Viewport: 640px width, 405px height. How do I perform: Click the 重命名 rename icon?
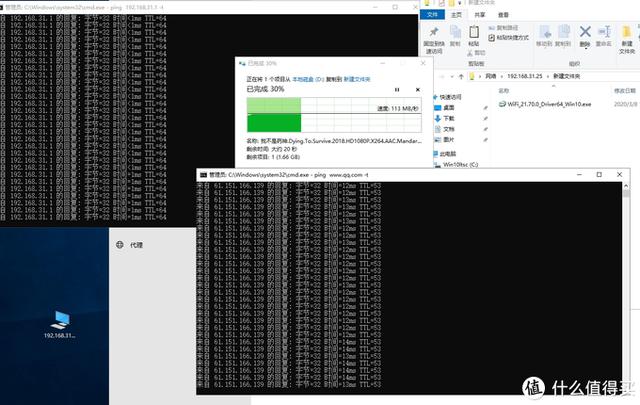tap(604, 31)
